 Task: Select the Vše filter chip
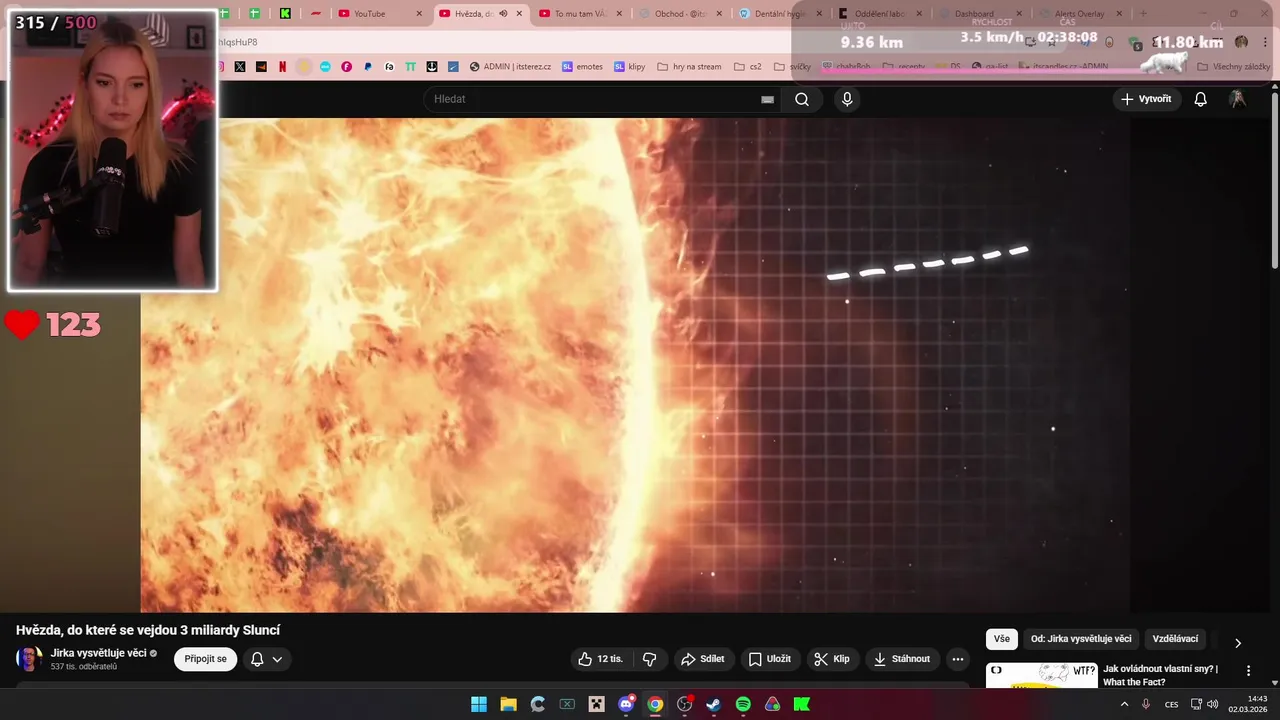tap(1002, 639)
